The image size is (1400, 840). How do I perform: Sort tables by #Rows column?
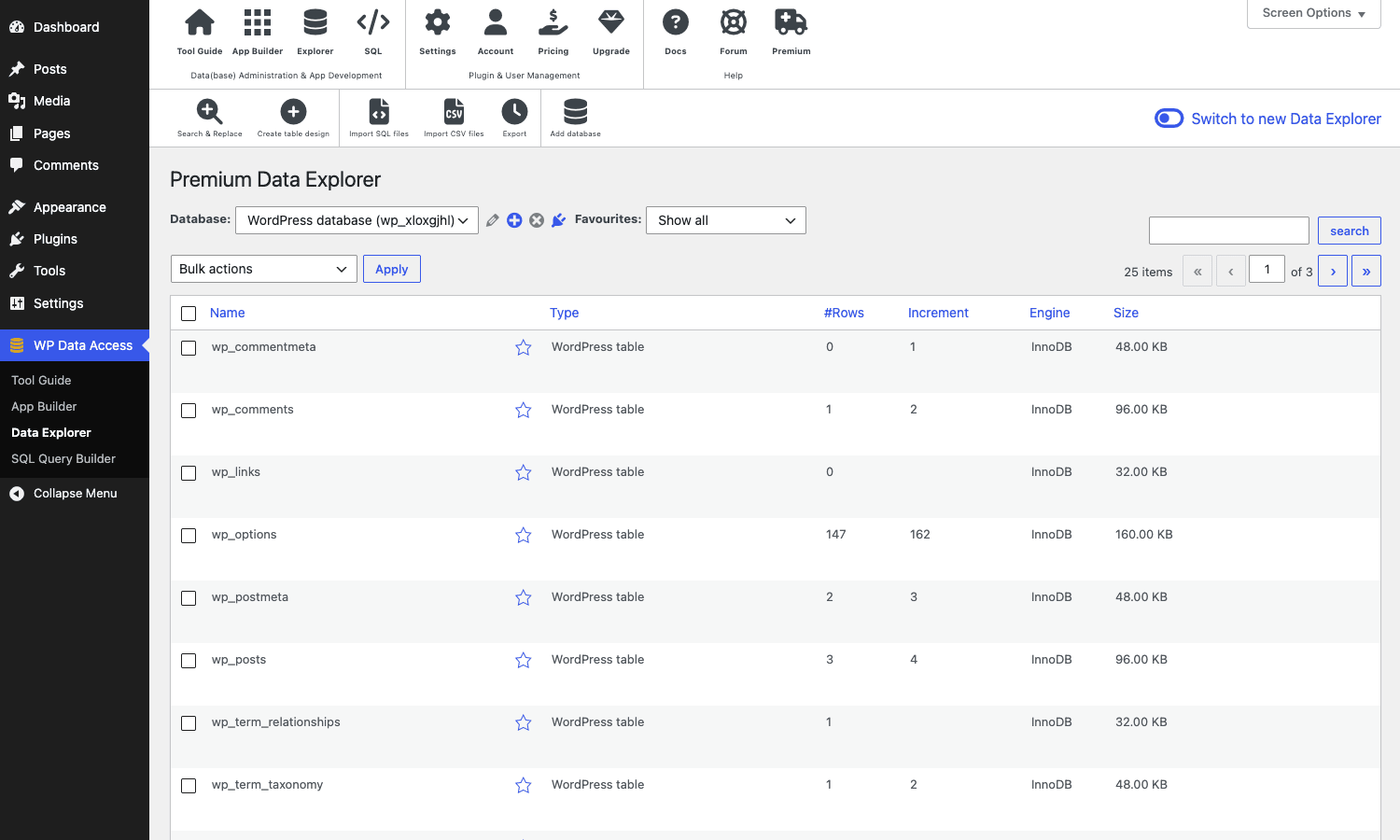844,313
